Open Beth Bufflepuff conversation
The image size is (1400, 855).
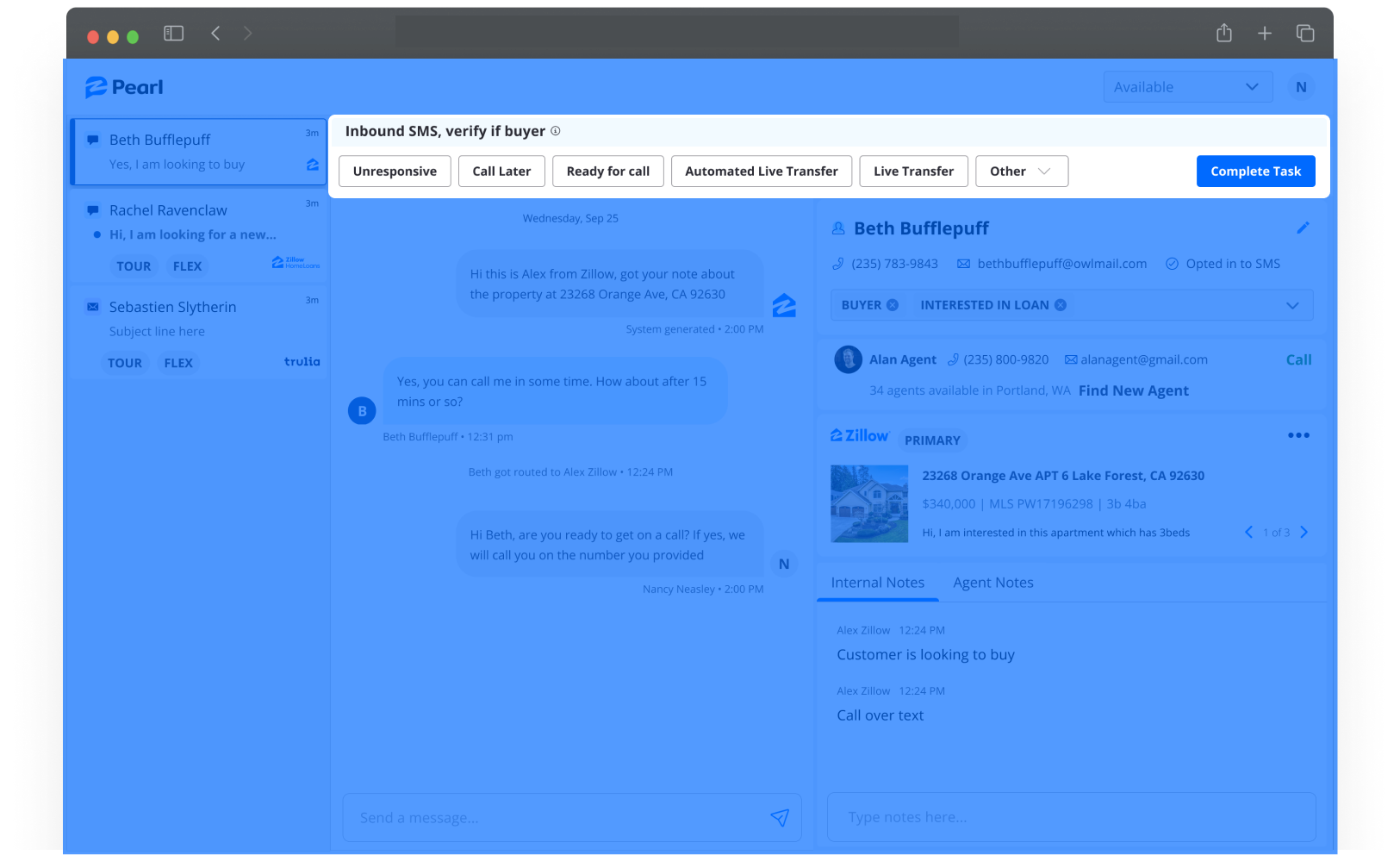click(199, 152)
